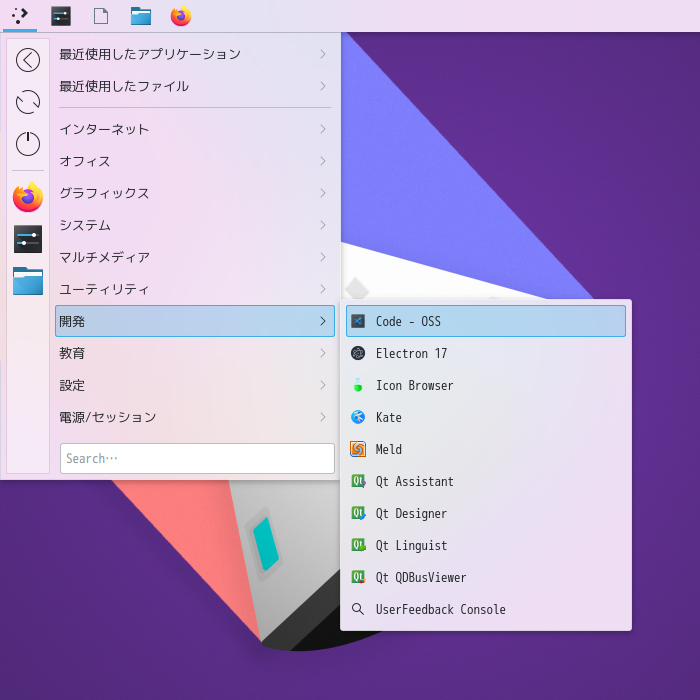Screen dimensions: 700x700
Task: Click the blank document icon in panel
Action: [x=101, y=16]
